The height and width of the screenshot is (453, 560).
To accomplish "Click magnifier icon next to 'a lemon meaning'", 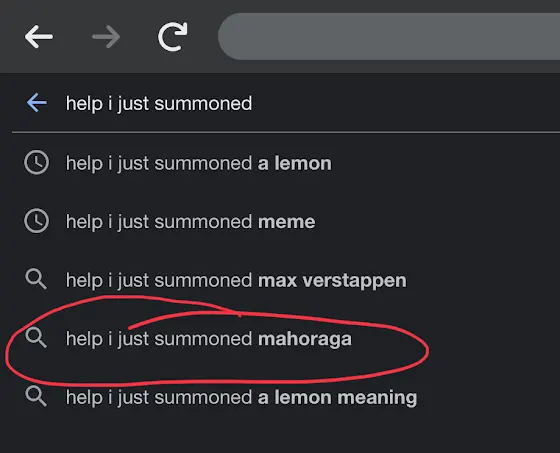I will pyautogui.click(x=36, y=397).
